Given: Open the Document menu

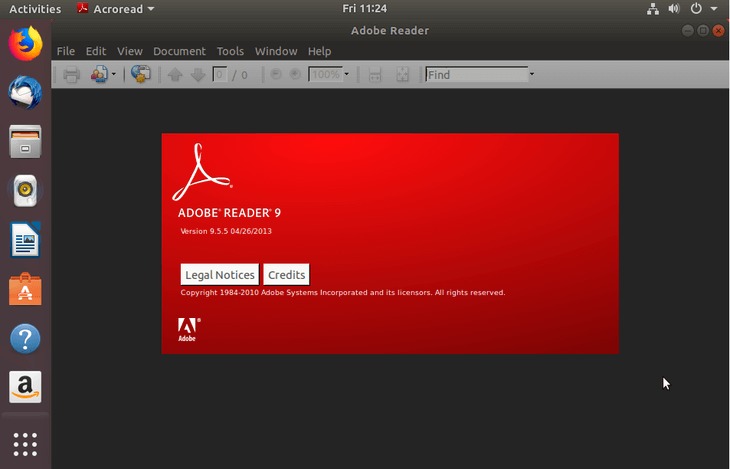Looking at the screenshot, I should click(179, 51).
